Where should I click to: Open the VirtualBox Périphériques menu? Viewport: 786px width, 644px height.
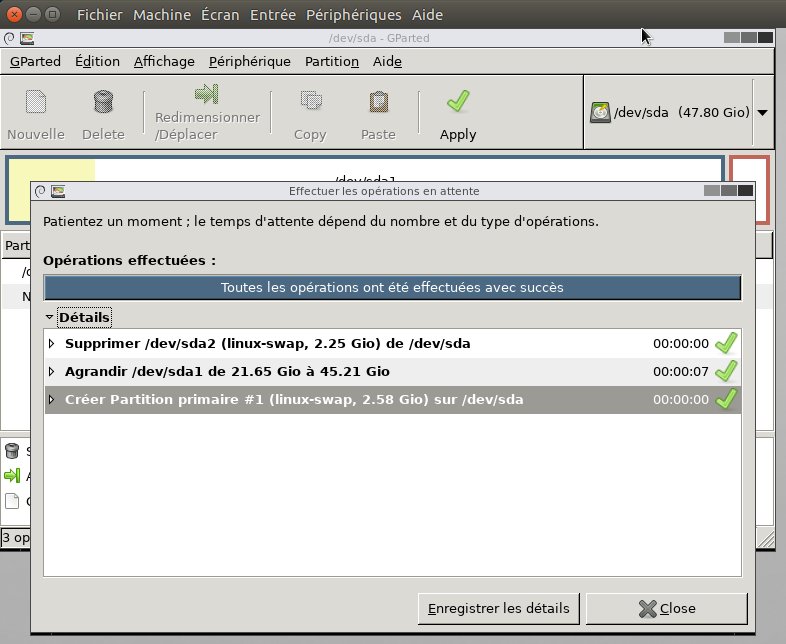[x=353, y=15]
